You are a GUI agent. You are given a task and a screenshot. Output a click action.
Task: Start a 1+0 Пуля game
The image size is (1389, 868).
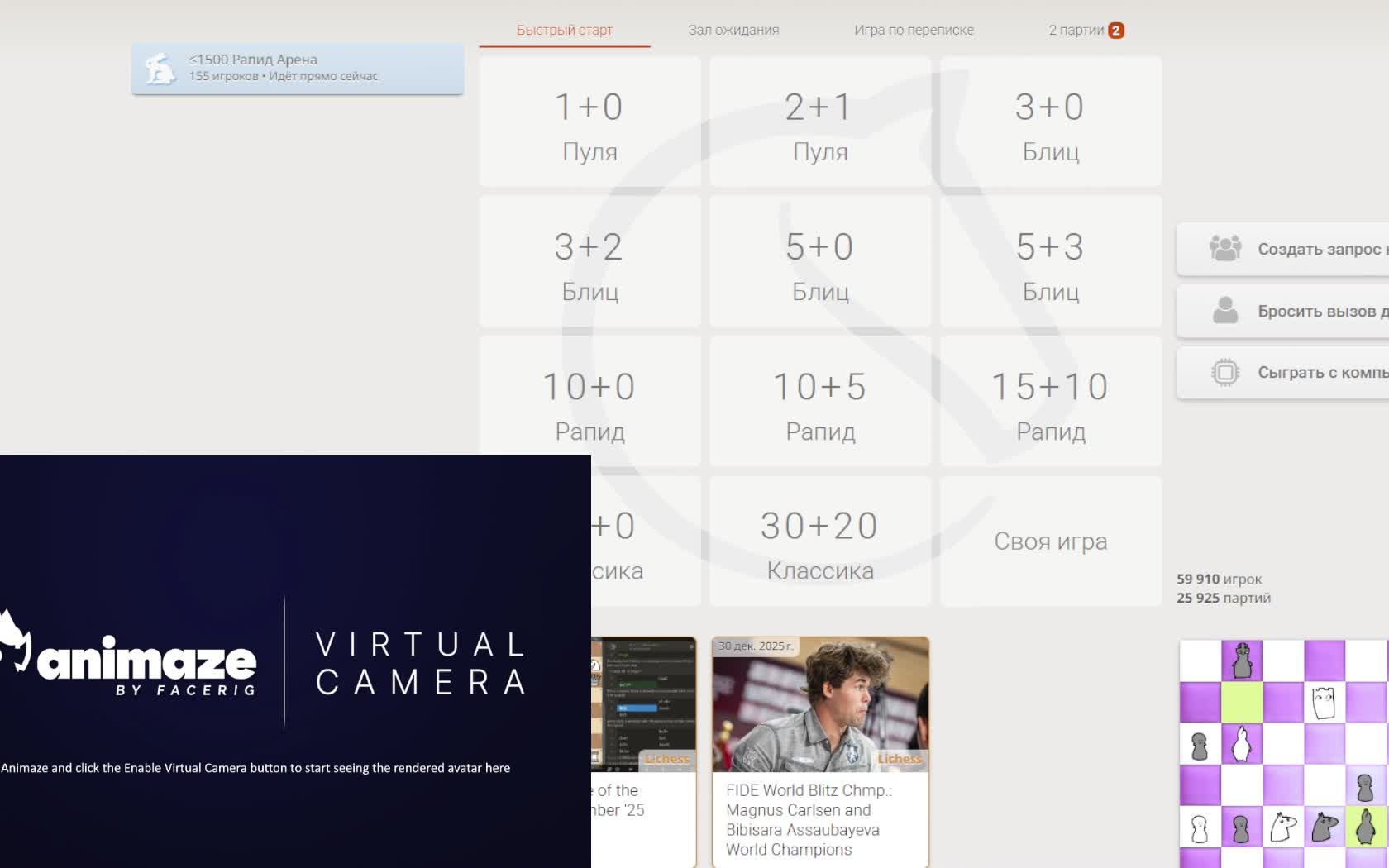point(589,122)
